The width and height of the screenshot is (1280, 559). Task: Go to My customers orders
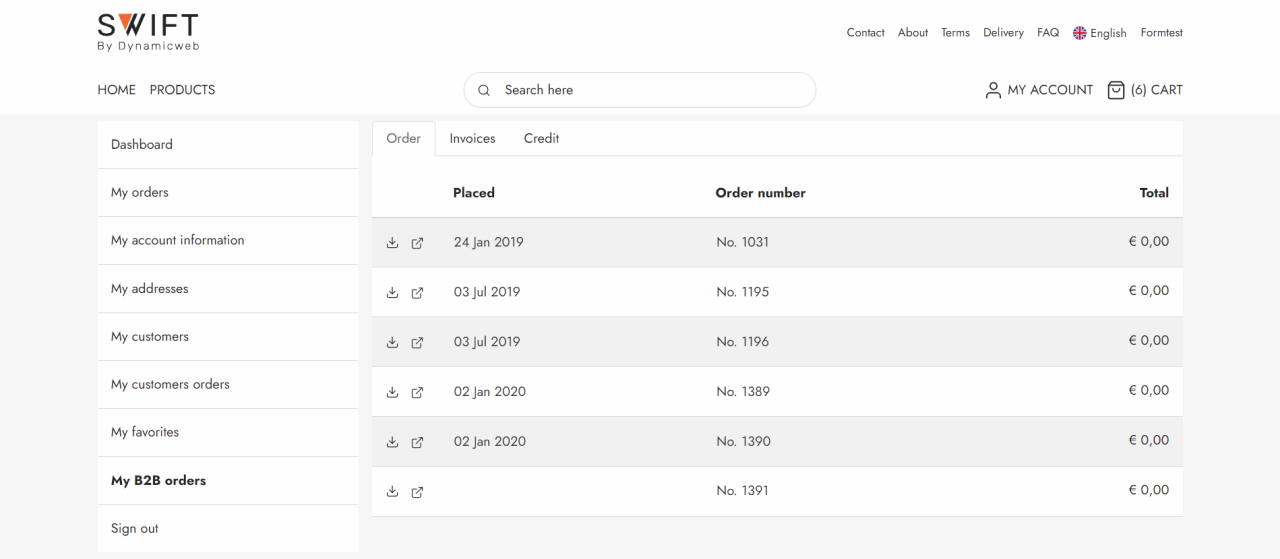pos(170,385)
